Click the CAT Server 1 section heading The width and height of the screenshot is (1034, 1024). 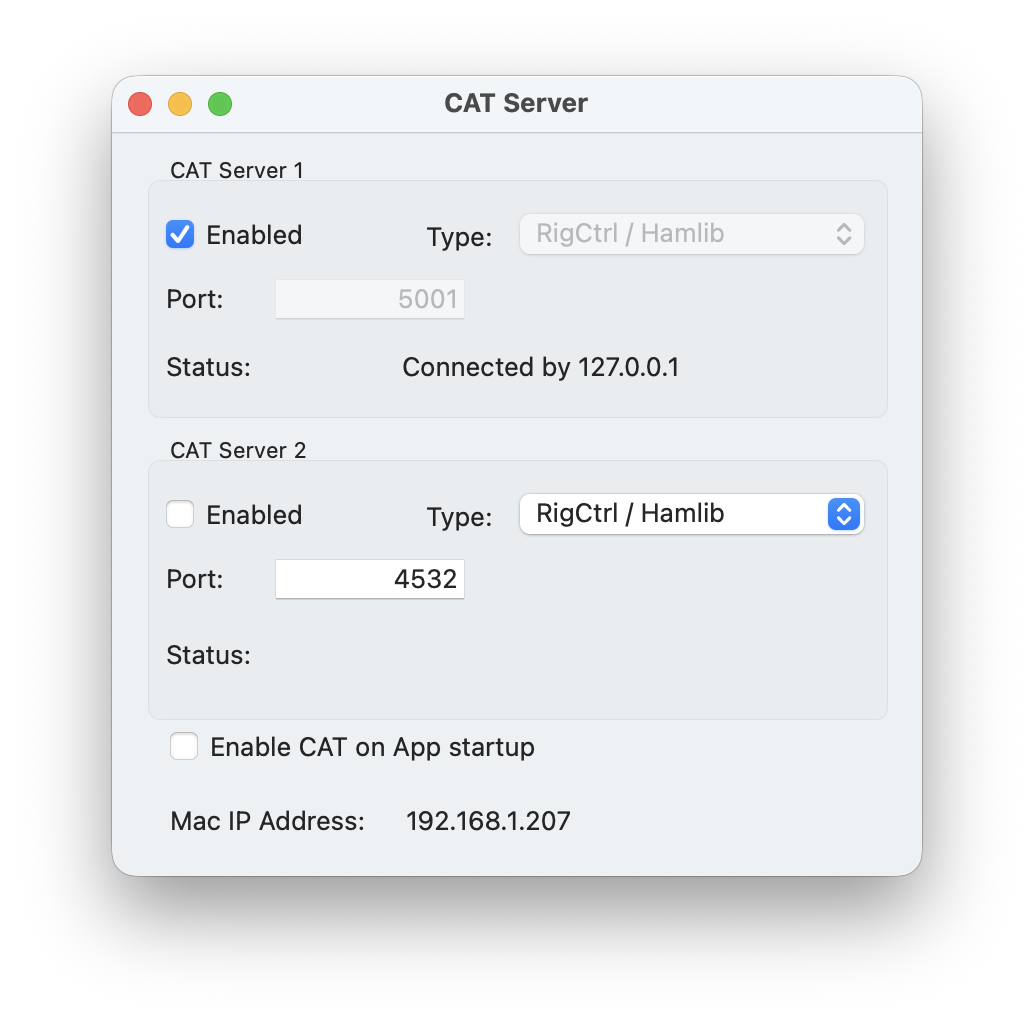[x=237, y=170]
